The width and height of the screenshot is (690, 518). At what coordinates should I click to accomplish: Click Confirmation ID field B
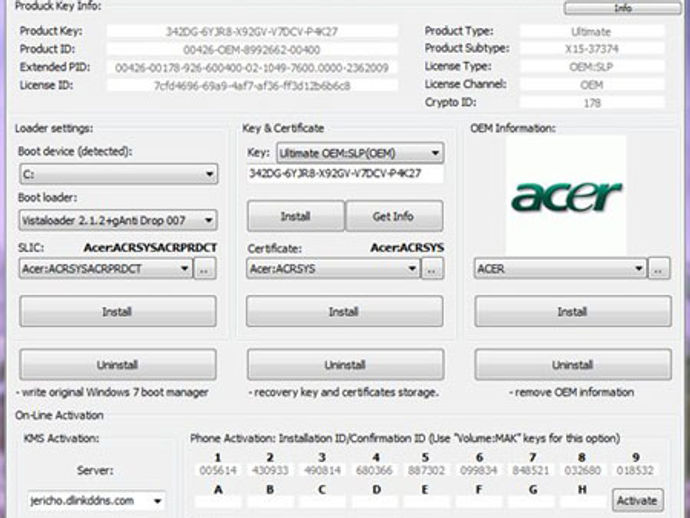click(x=270, y=502)
